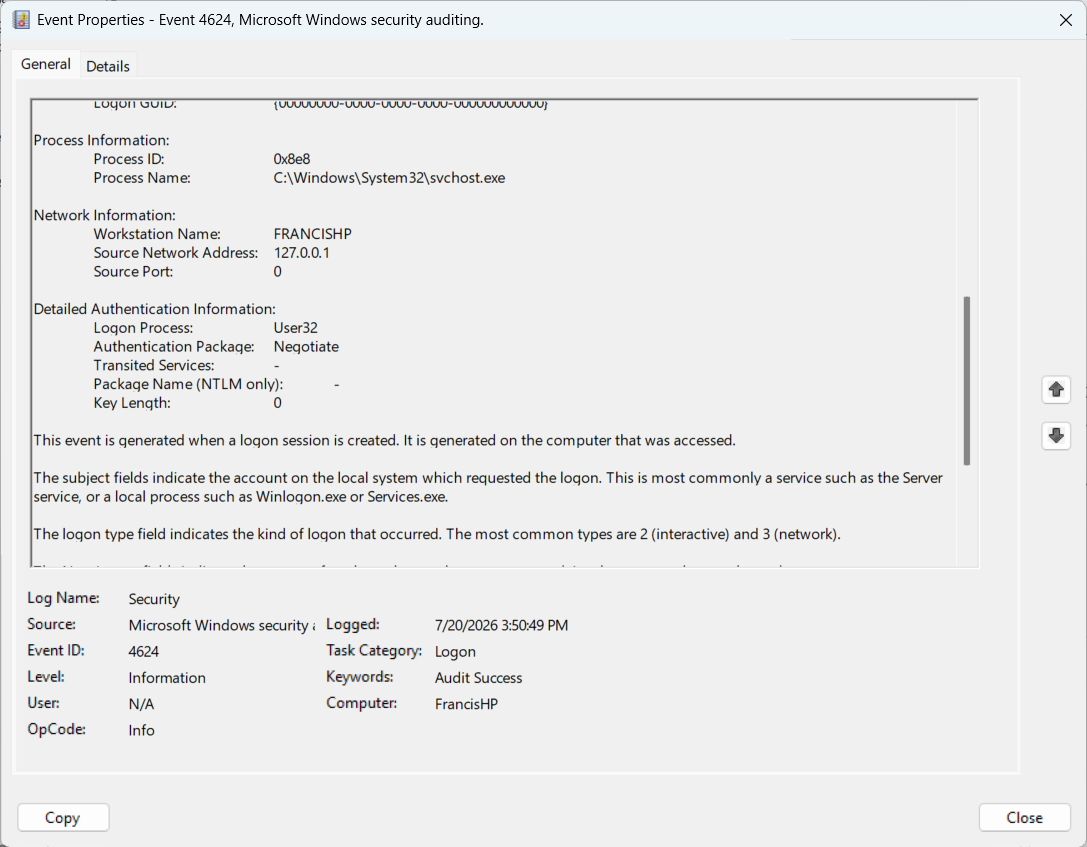Click the Source Port label
The image size is (1087, 847).
pos(133,272)
